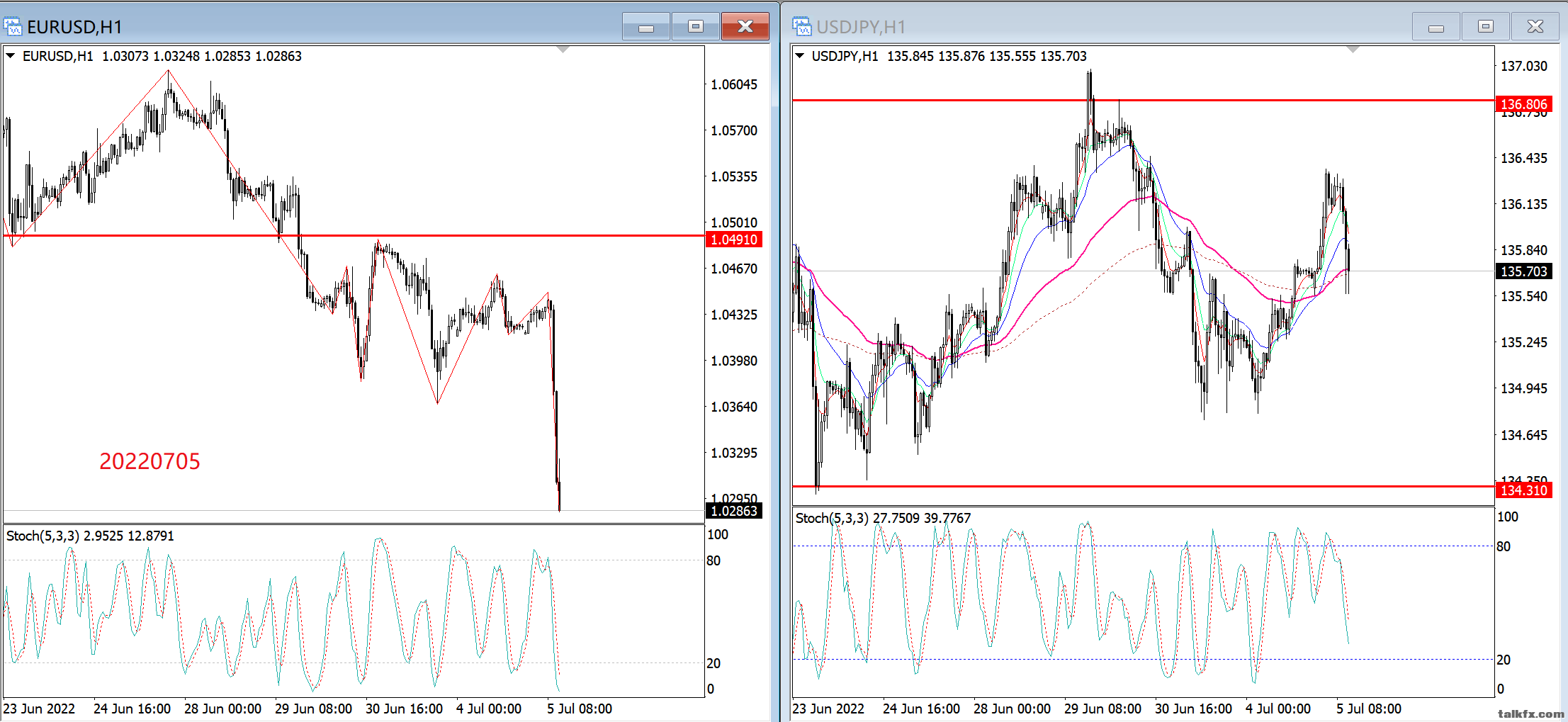
Task: Click the current price label 135.703
Action: click(x=1523, y=271)
